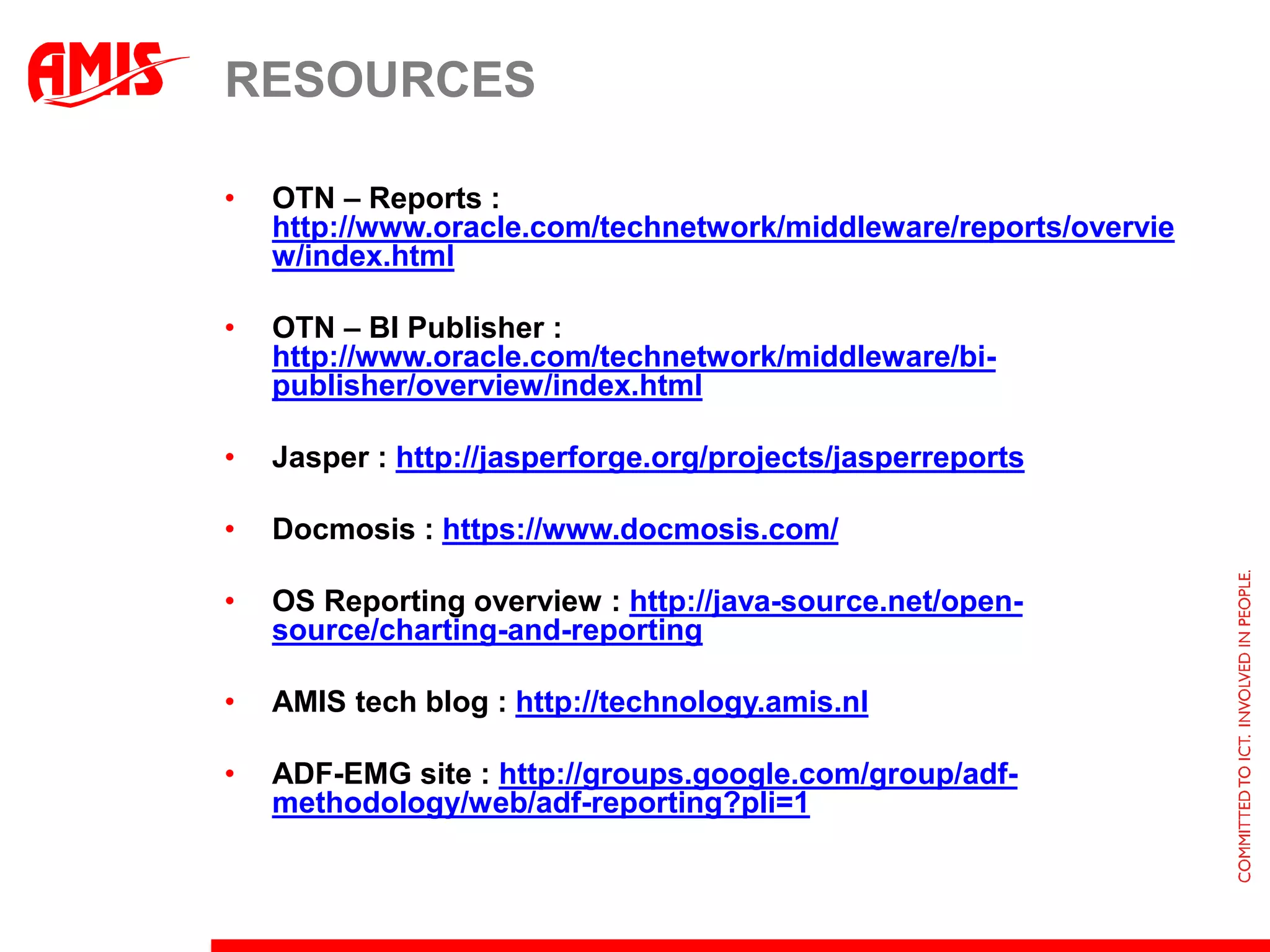Screen dimensions: 1270x952
Task: Click the vertical 'COMMITTED TO ICT' tagline
Action: (1245, 725)
